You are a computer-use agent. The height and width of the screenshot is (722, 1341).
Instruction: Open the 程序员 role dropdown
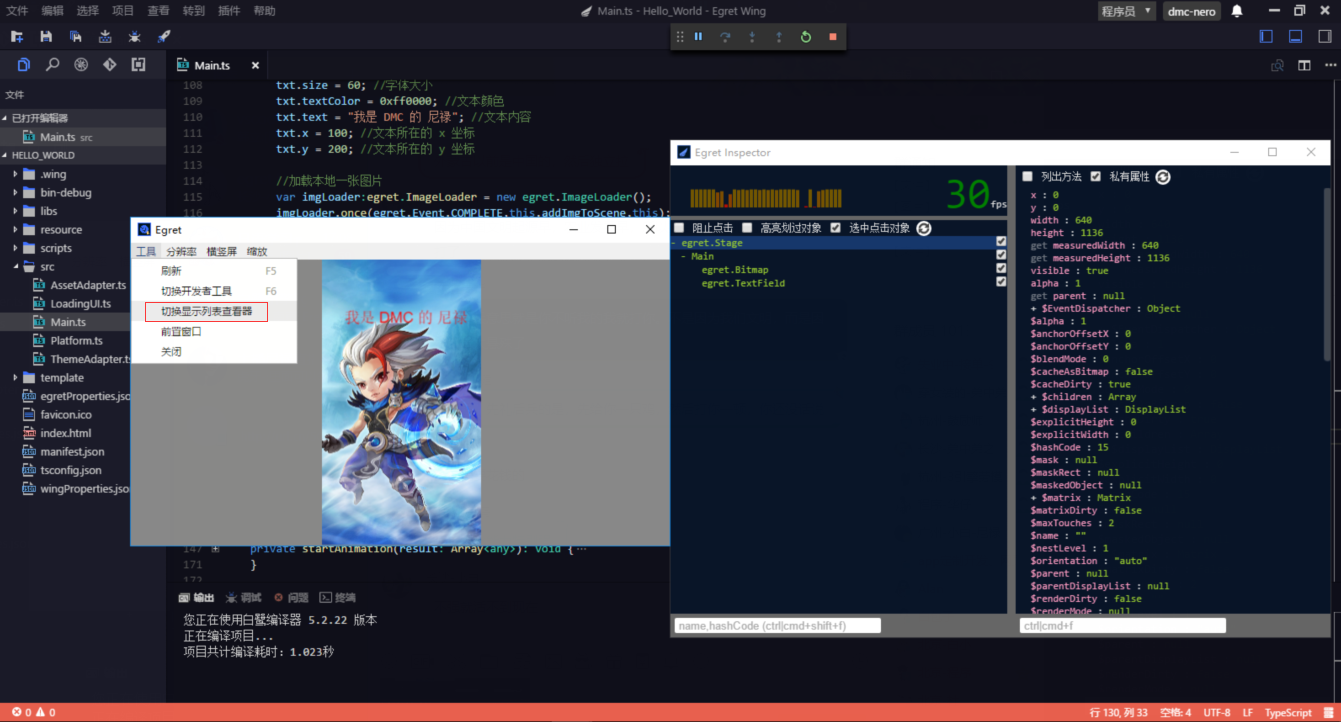click(x=1127, y=11)
